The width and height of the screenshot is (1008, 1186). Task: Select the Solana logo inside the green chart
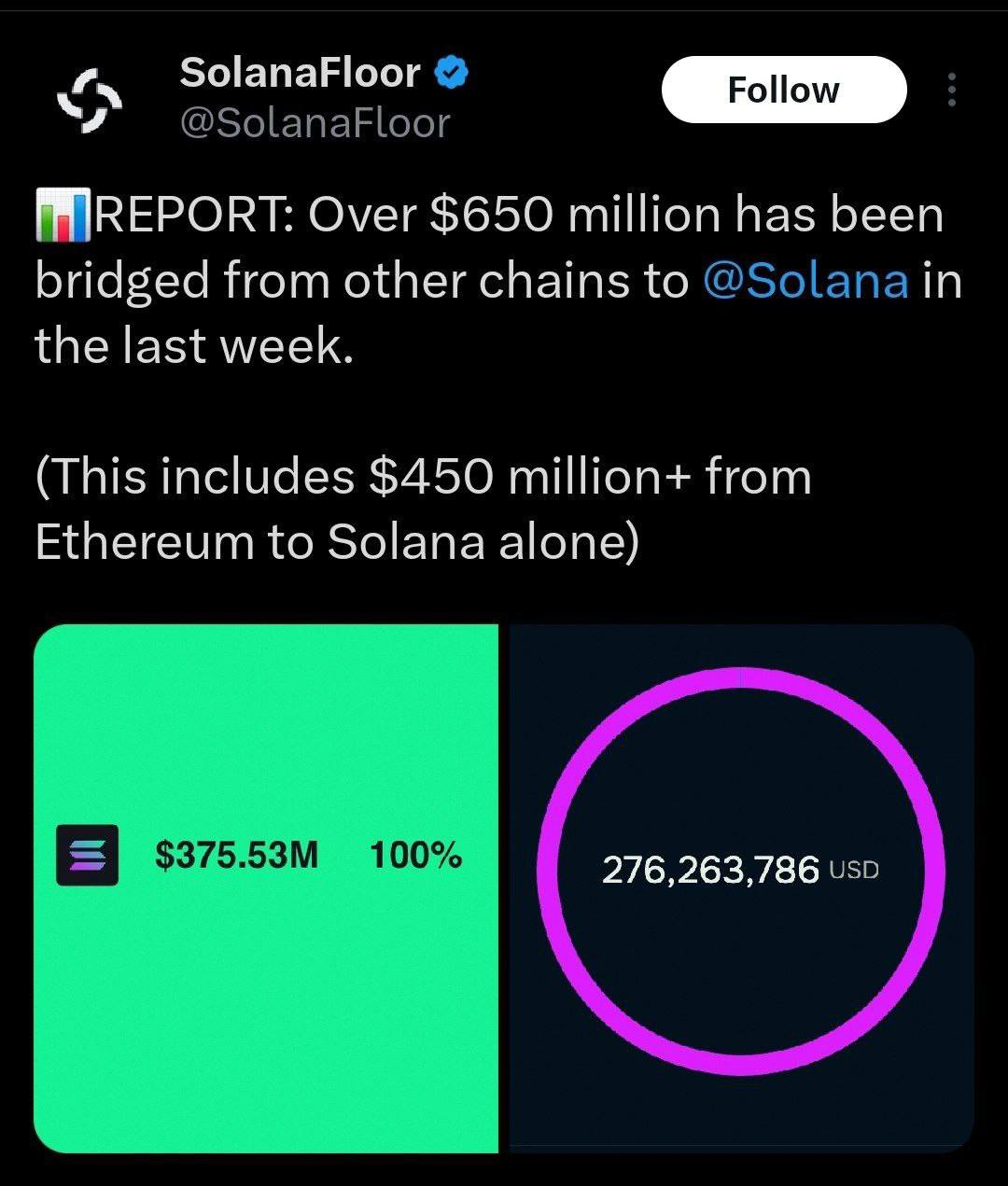click(x=86, y=855)
